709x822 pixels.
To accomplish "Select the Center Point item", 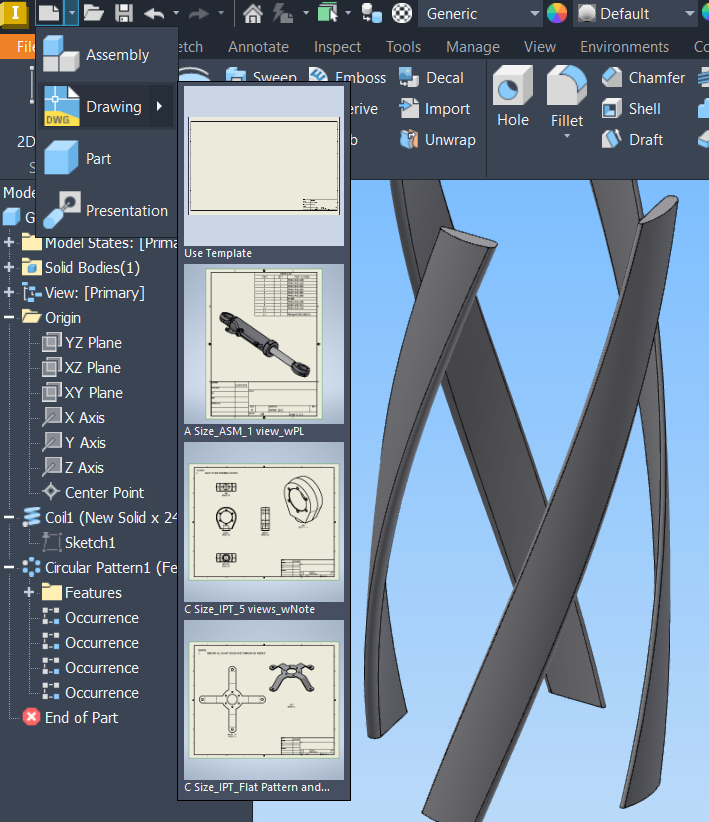I will pos(93,493).
